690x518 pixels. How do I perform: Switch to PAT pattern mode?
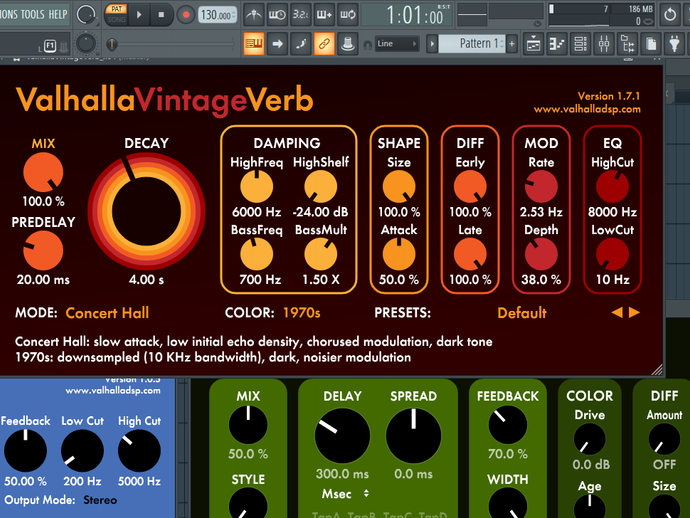(116, 9)
